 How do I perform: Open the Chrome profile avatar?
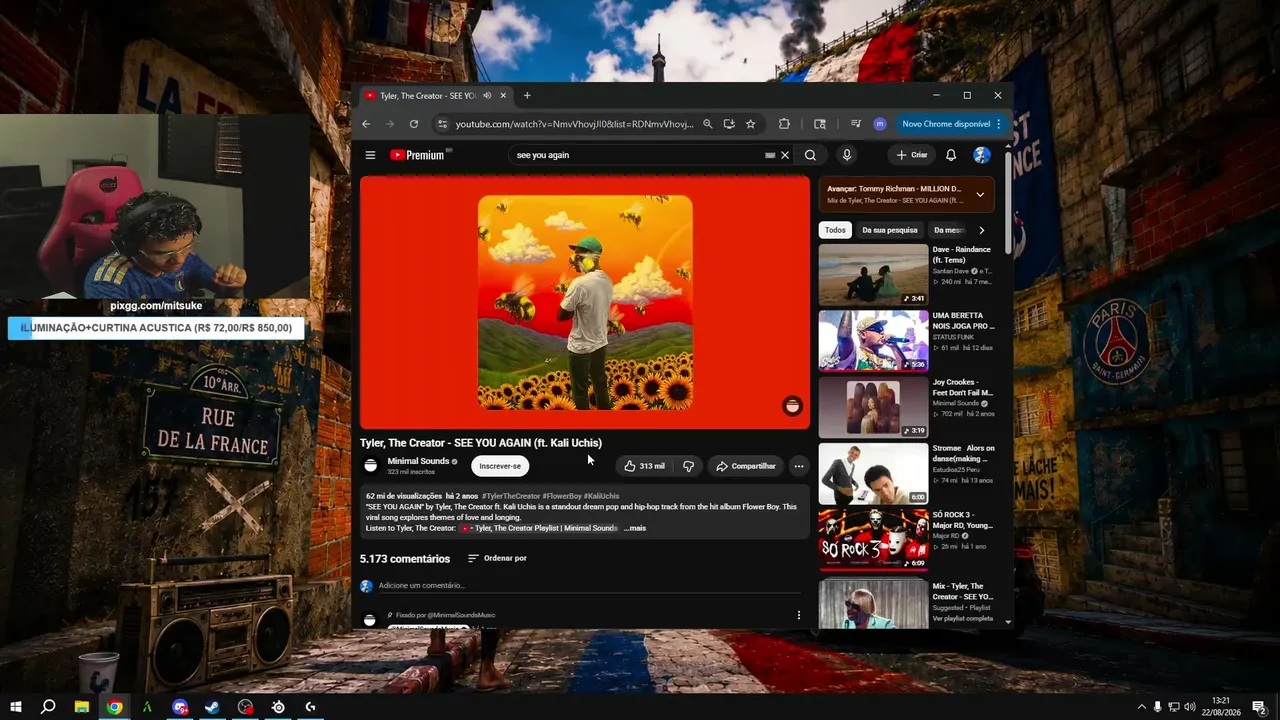[x=880, y=124]
